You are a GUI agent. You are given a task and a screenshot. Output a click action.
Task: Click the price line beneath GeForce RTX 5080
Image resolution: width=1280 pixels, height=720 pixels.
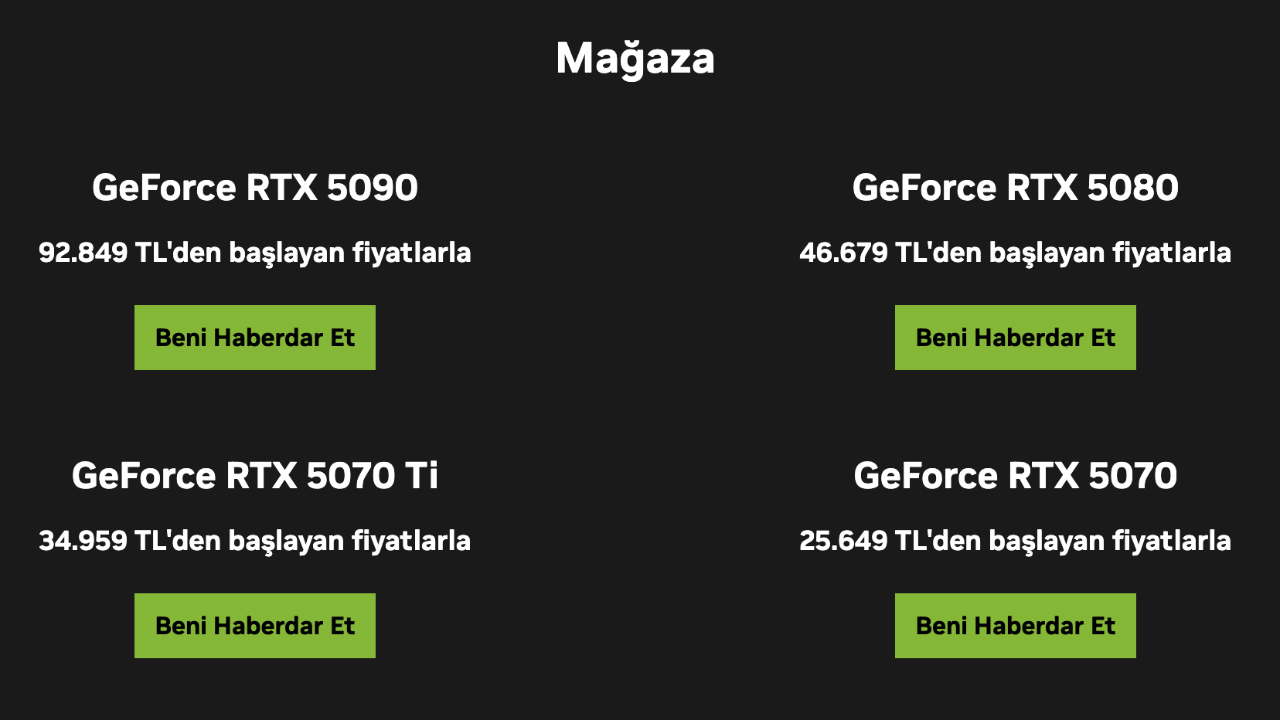1015,253
